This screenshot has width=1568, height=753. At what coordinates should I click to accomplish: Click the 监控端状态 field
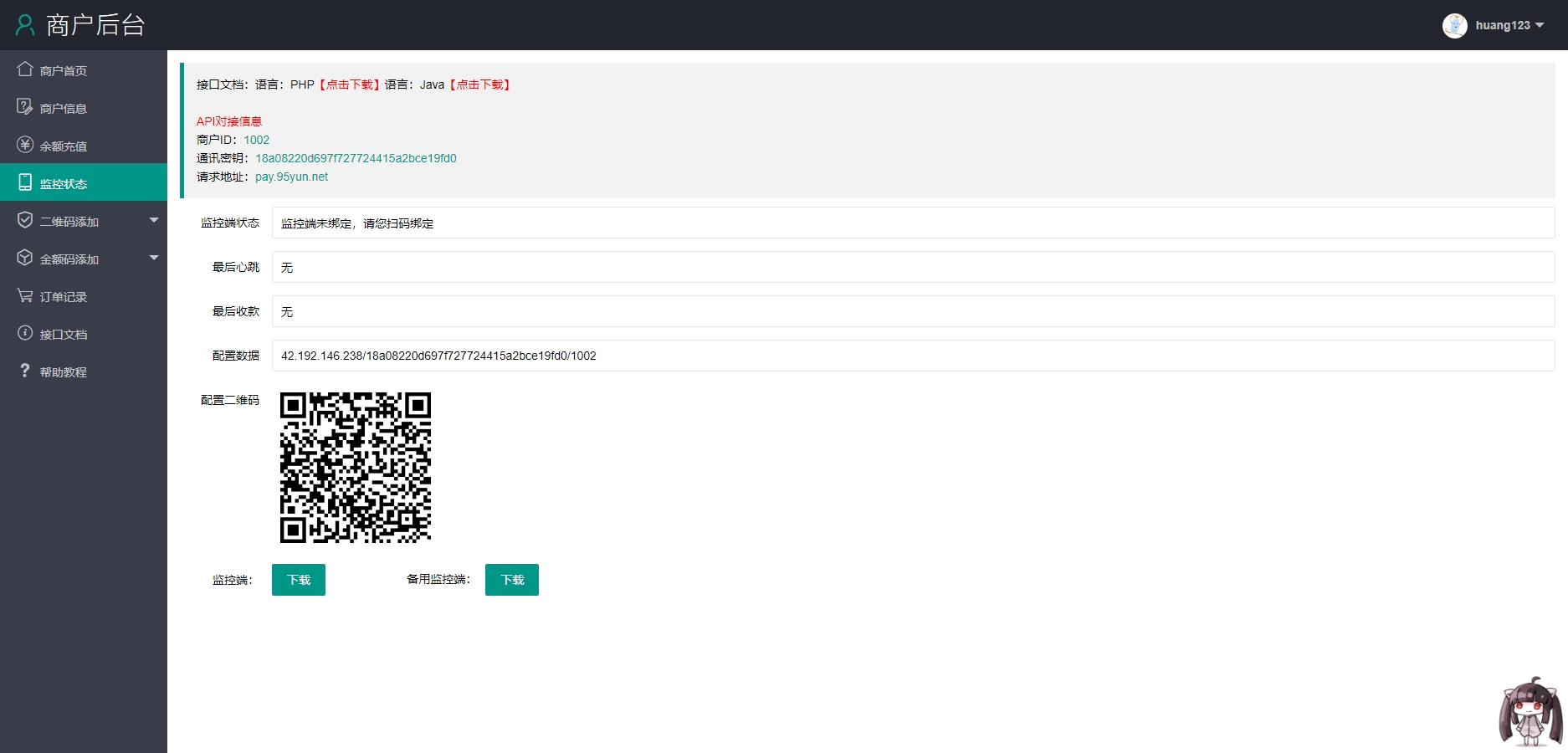pos(913,223)
